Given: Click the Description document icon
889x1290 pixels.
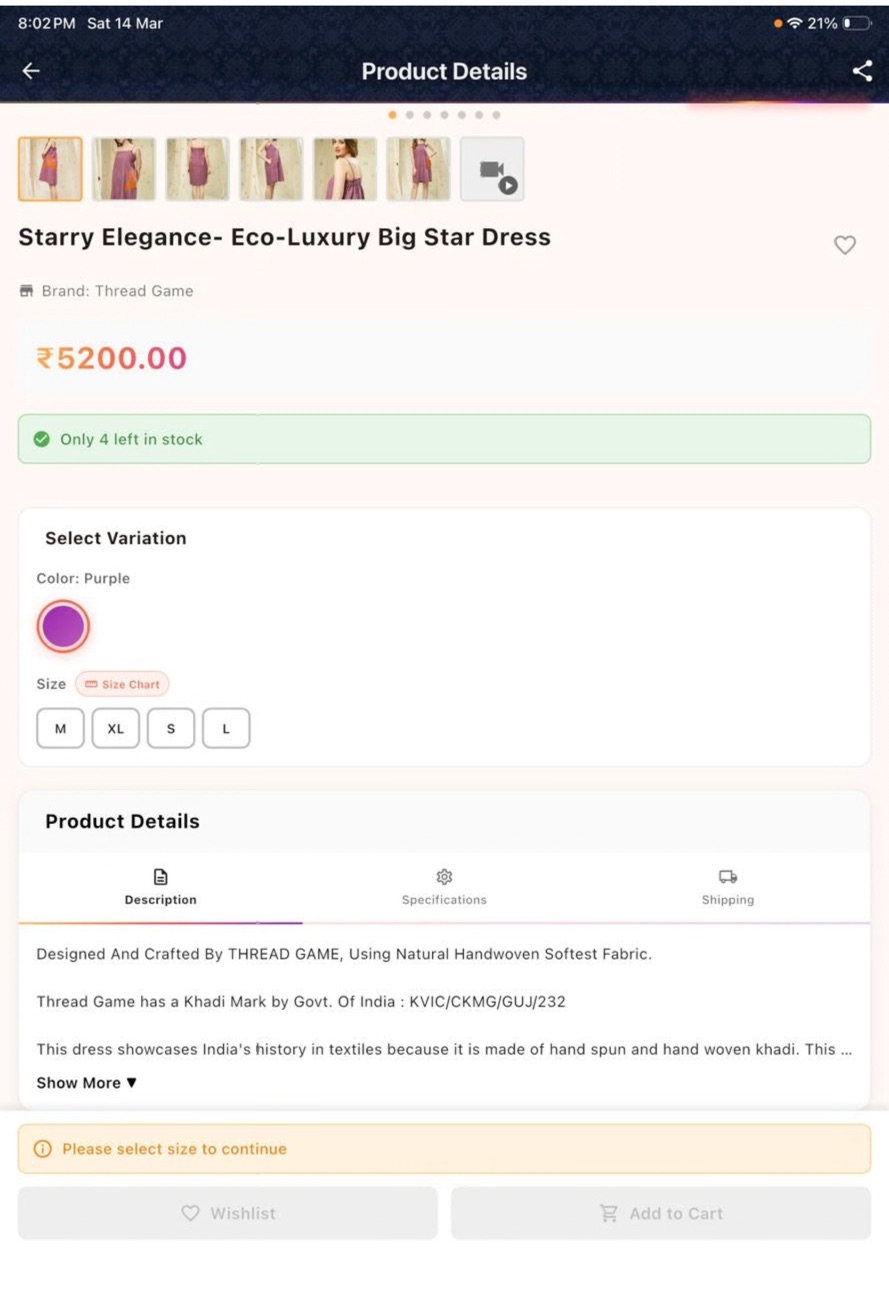Looking at the screenshot, I should 160,877.
